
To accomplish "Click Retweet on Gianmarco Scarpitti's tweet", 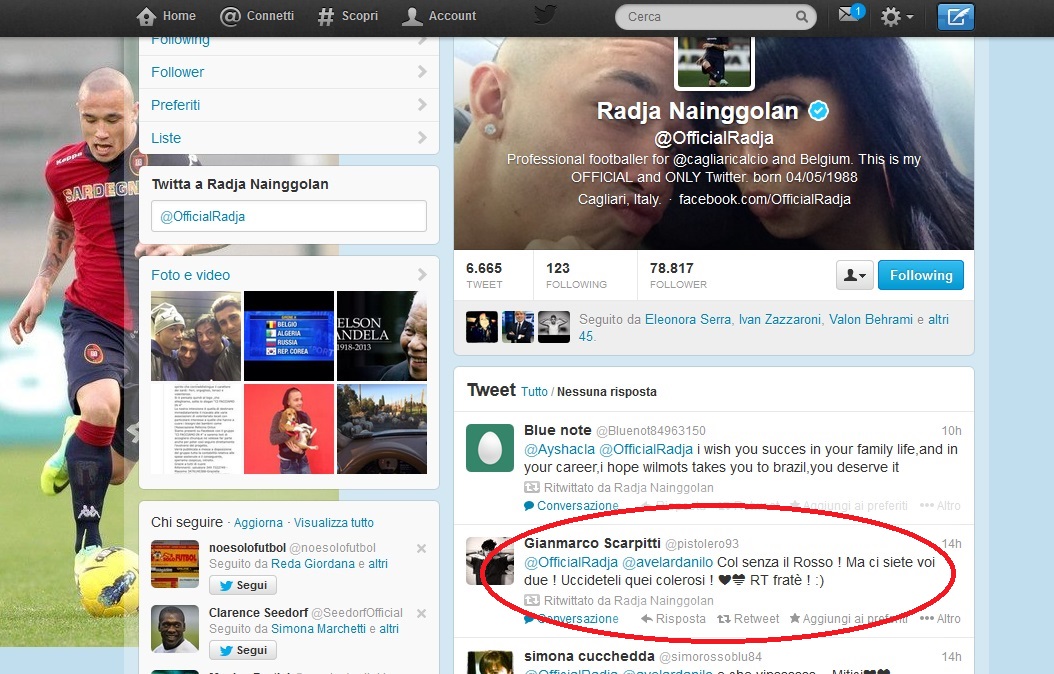I will [x=749, y=619].
